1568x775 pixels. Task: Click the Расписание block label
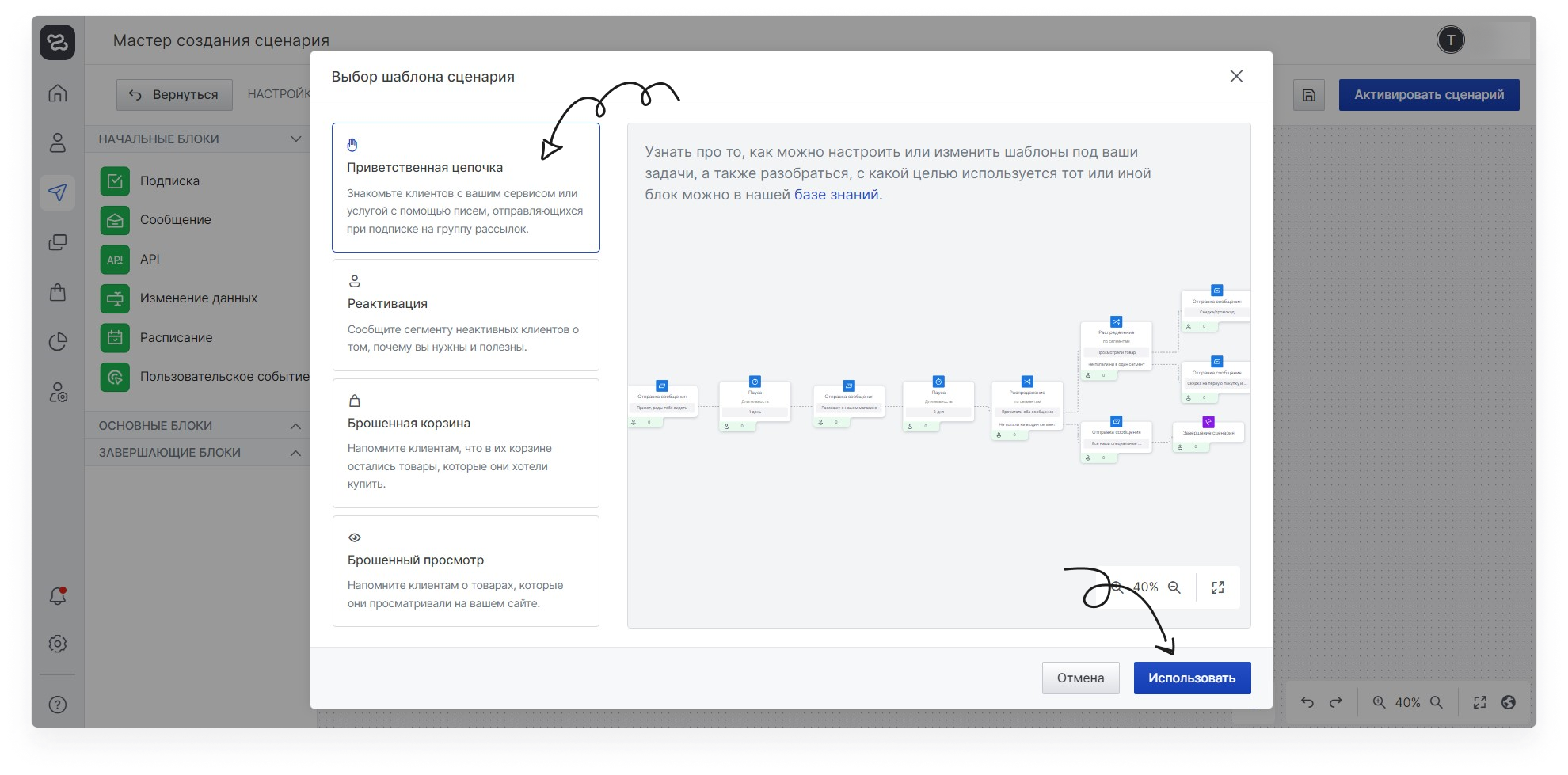(x=176, y=337)
